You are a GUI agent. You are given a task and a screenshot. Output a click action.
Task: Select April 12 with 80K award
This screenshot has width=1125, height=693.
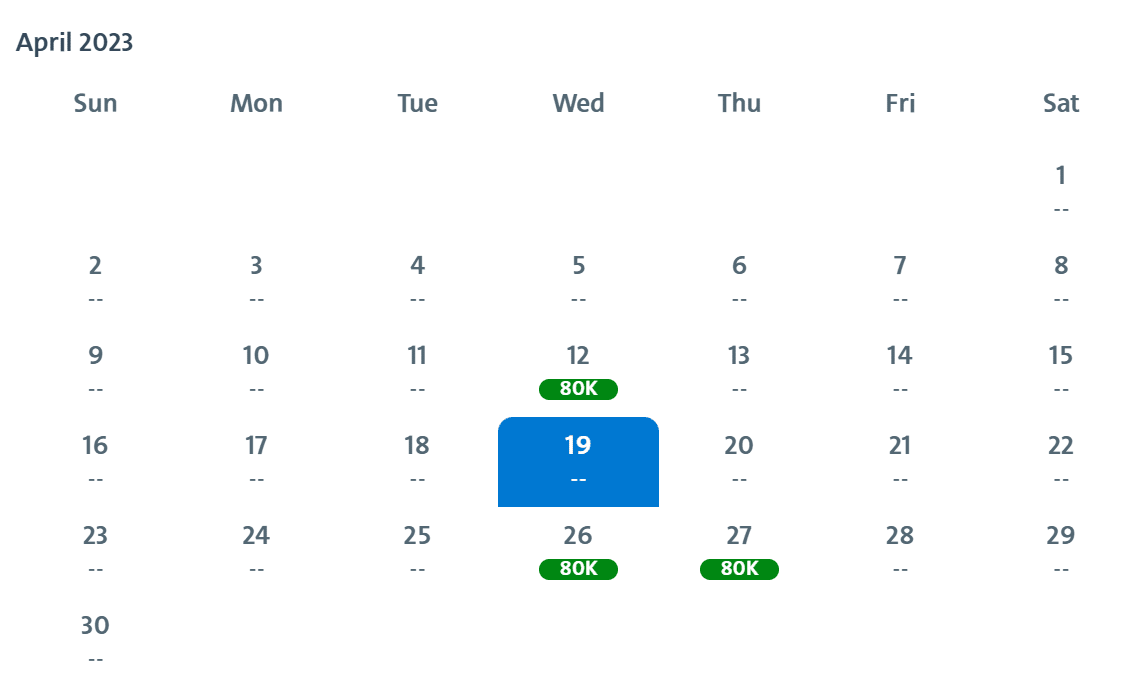[578, 371]
